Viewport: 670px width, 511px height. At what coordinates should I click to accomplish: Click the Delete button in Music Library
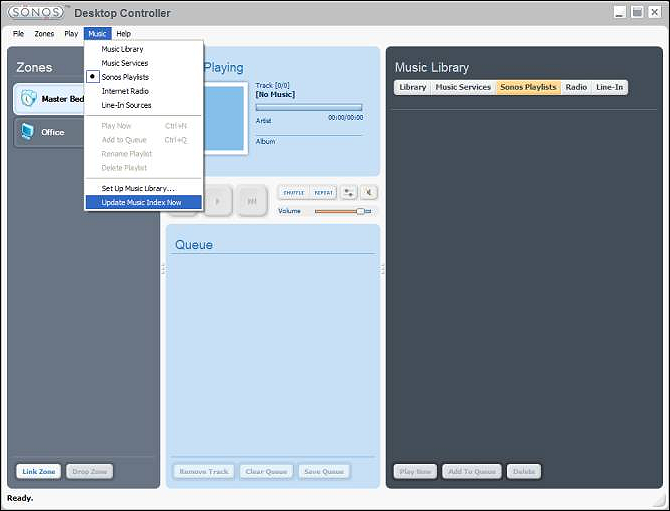point(524,472)
